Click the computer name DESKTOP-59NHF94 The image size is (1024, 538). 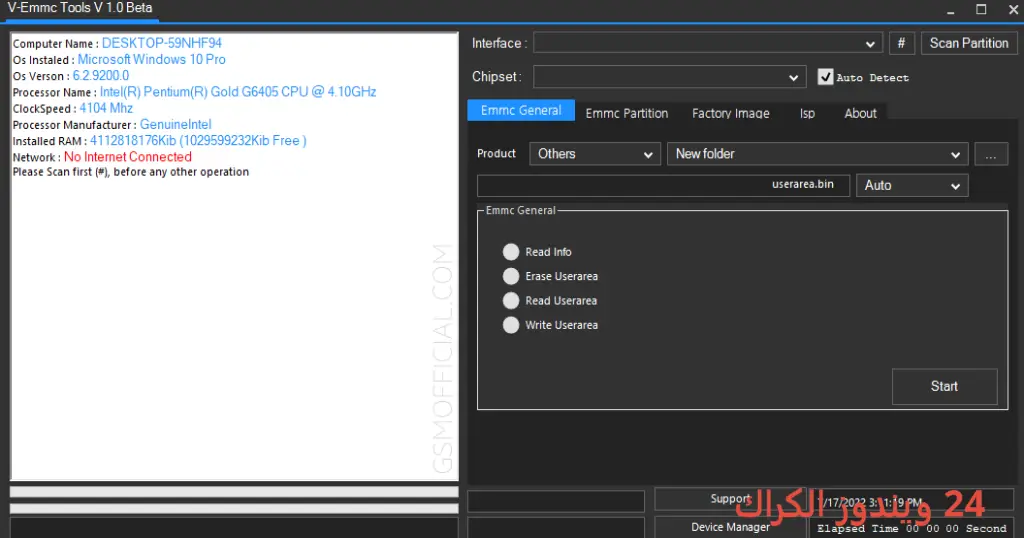tap(162, 43)
